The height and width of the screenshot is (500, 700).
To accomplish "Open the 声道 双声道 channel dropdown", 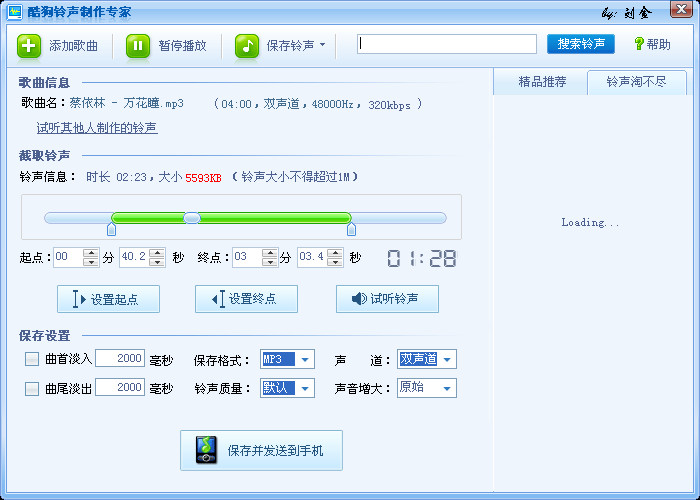I will coord(447,359).
